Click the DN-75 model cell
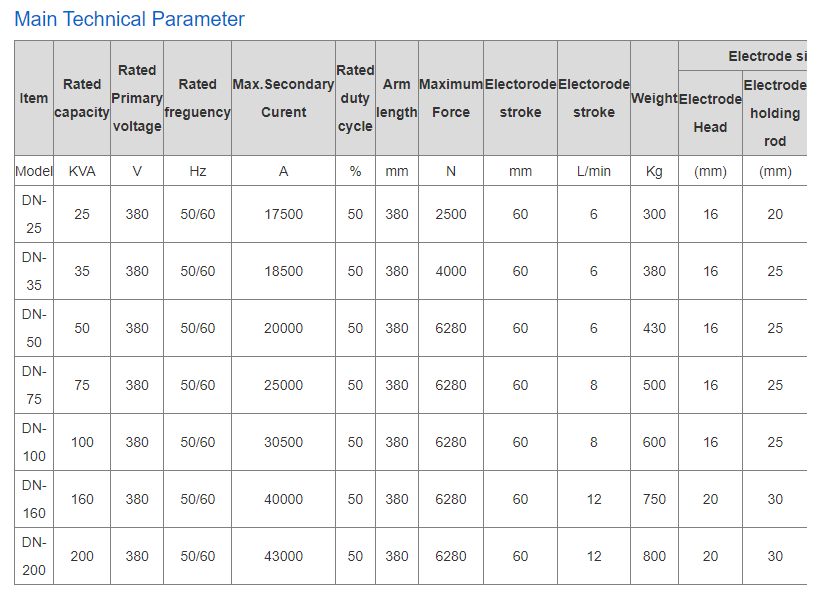819x596 pixels. [34, 385]
